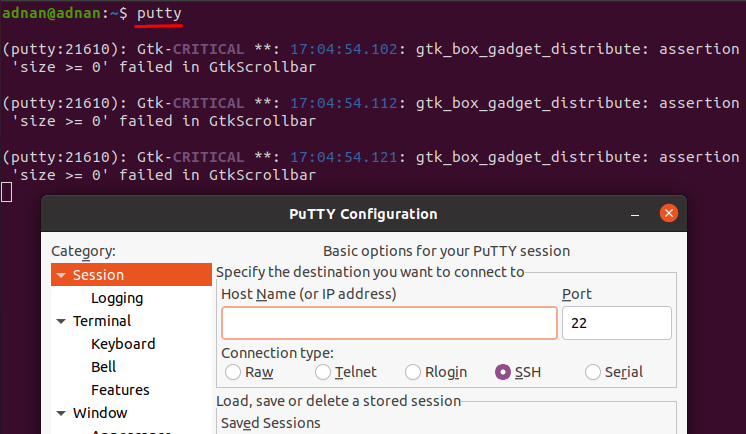746x434 pixels.
Task: Click the terminal prompt adnan@adnan
Action: tap(51, 13)
